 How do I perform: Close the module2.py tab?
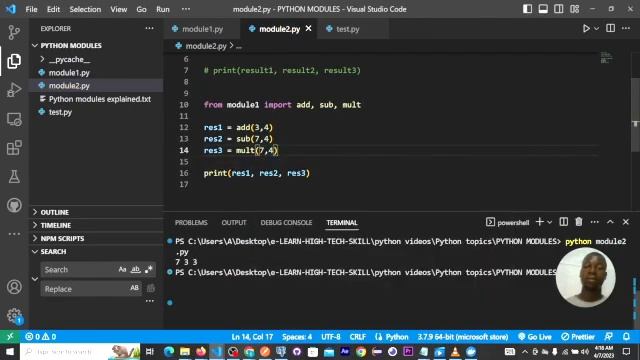[x=309, y=28]
